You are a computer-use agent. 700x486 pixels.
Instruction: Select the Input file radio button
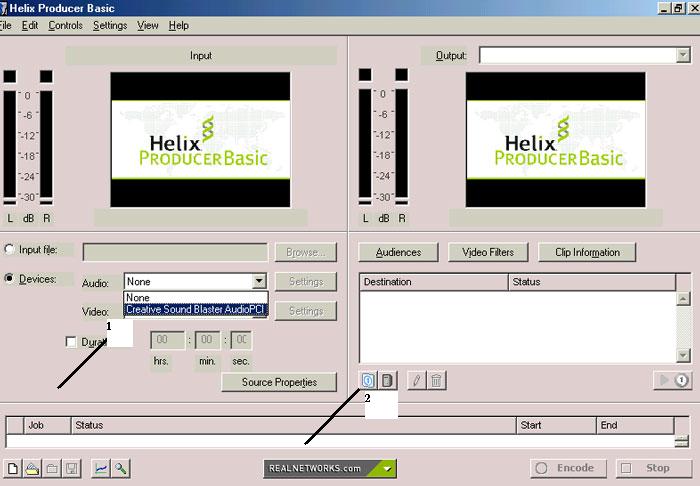point(9,249)
